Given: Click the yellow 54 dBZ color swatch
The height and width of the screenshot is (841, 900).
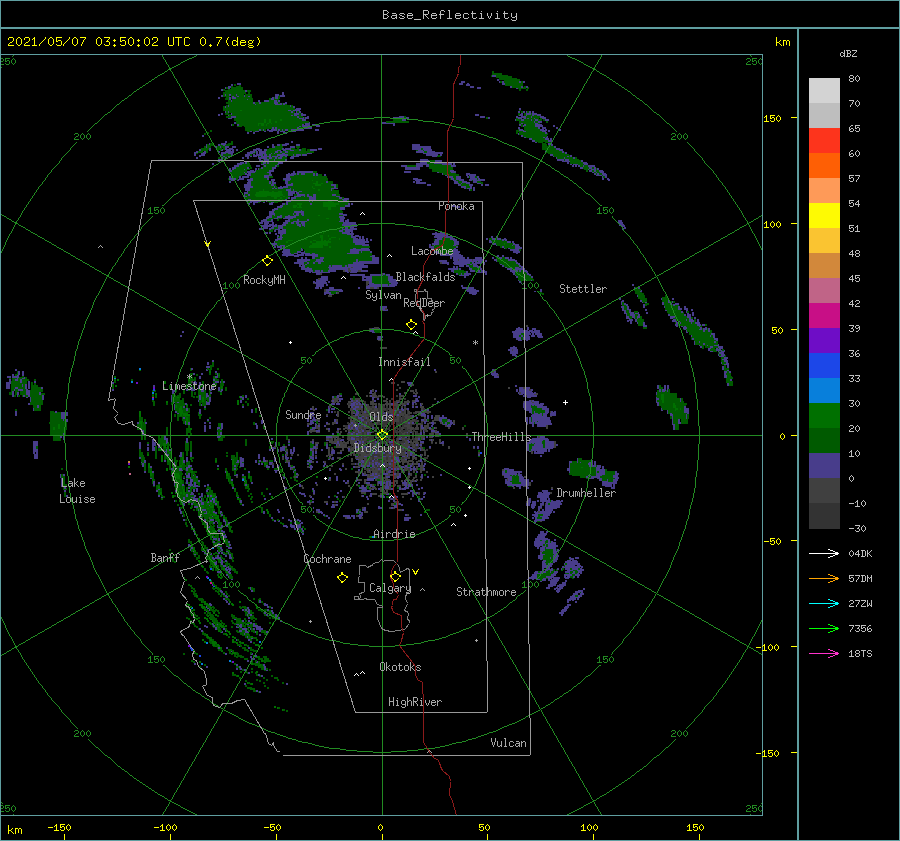Looking at the screenshot, I should [824, 215].
